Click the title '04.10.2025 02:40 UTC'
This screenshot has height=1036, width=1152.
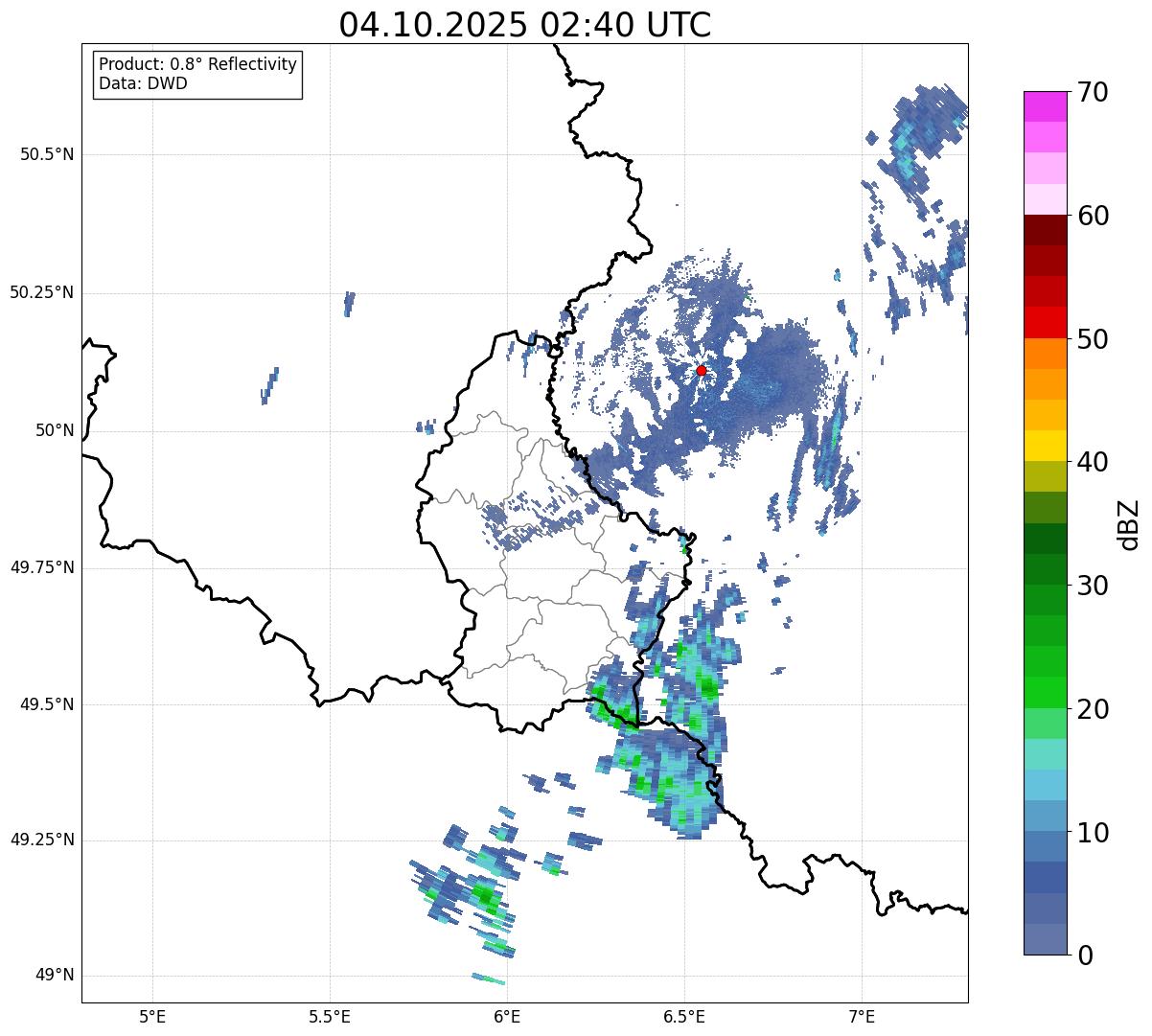525,25
